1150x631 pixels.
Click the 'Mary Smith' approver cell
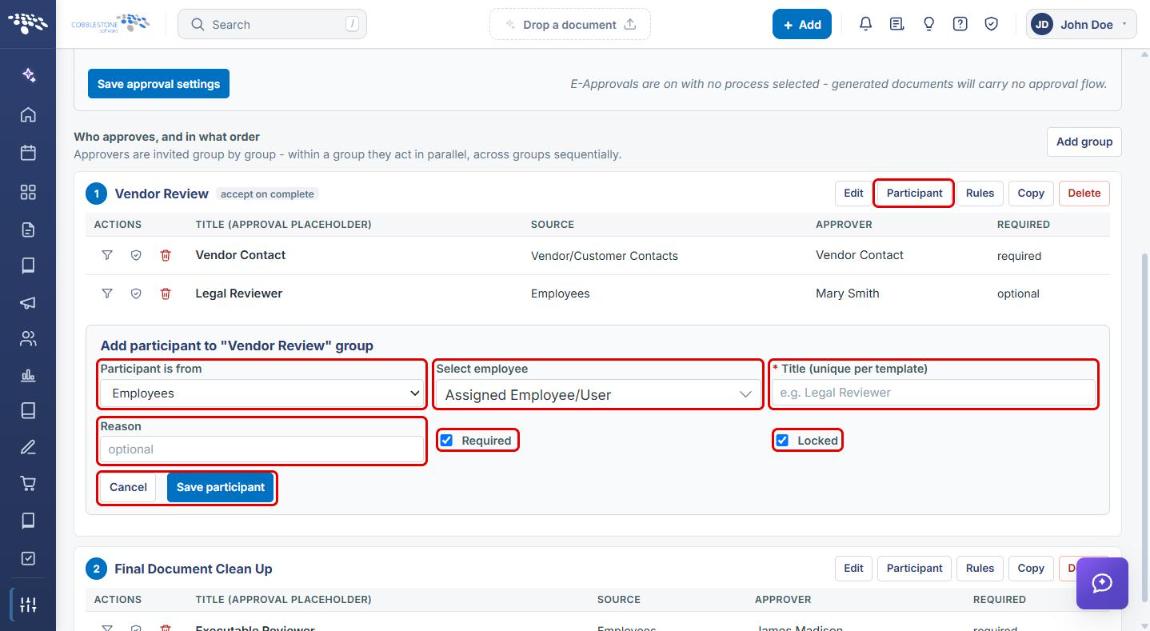(x=847, y=293)
